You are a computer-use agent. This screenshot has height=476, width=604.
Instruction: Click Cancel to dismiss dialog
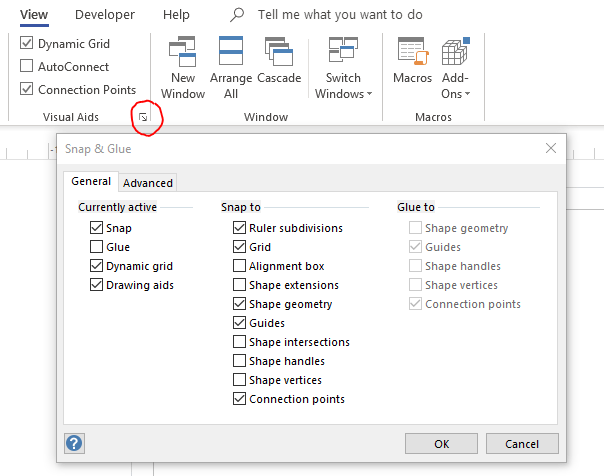tap(522, 443)
